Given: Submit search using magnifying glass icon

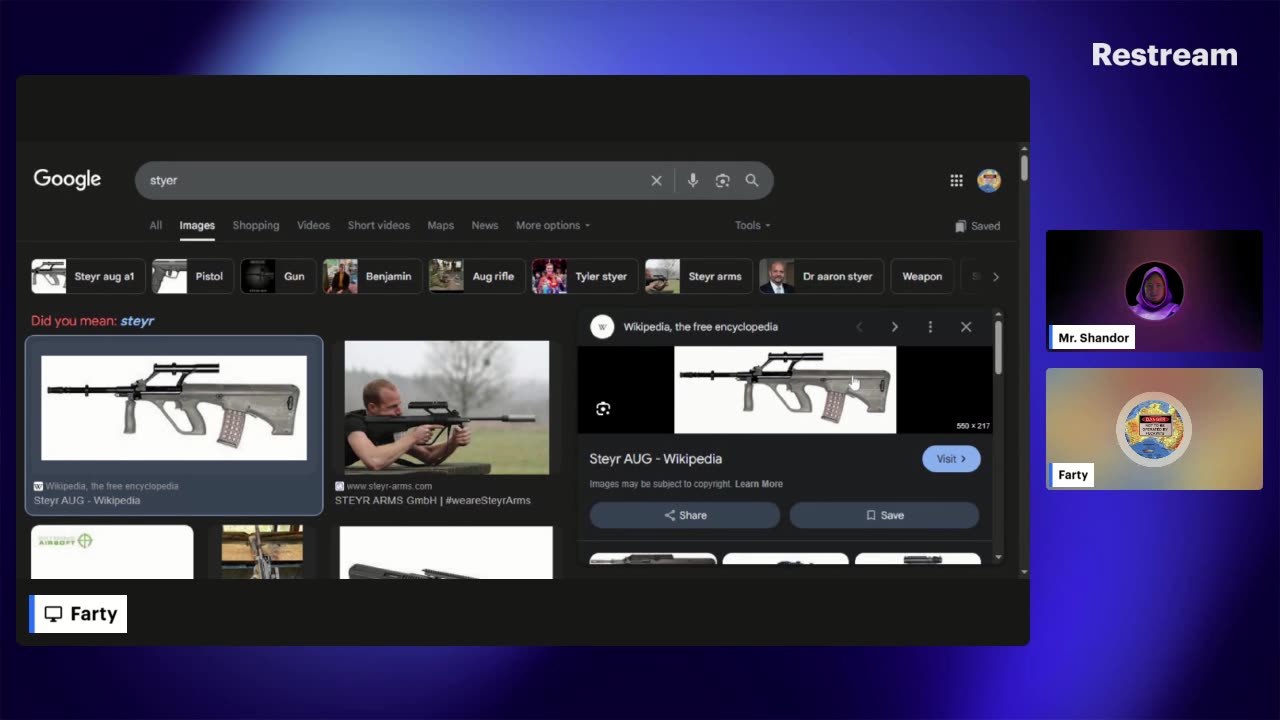Looking at the screenshot, I should pos(752,181).
